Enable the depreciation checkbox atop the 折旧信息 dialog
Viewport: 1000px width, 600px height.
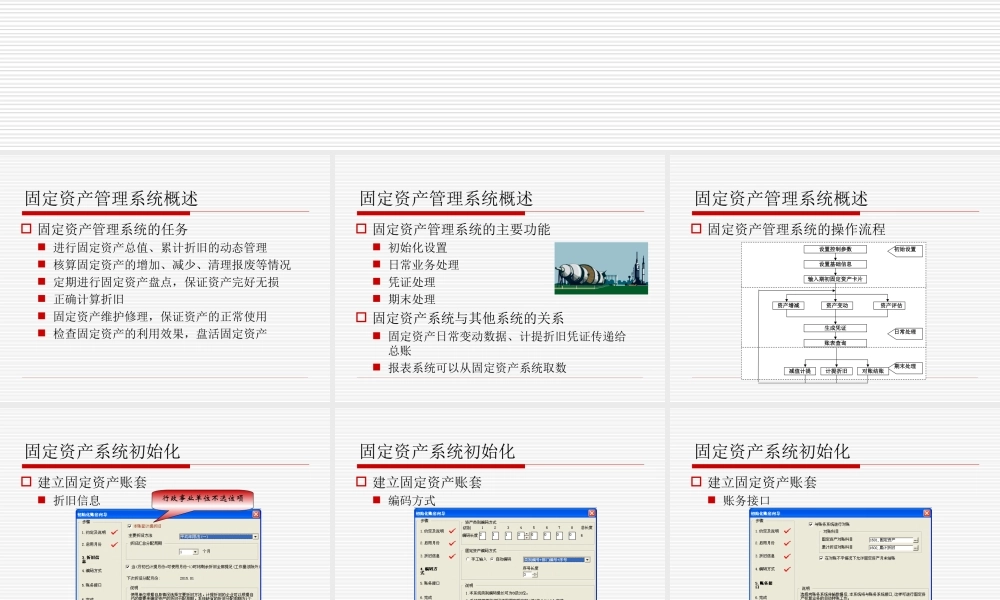[x=130, y=524]
